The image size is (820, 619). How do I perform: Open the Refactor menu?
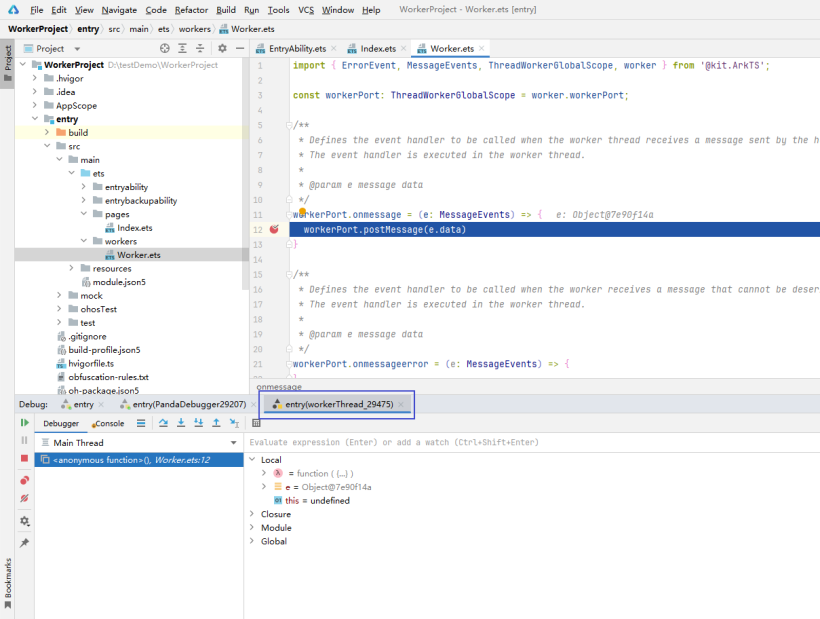pos(191,10)
